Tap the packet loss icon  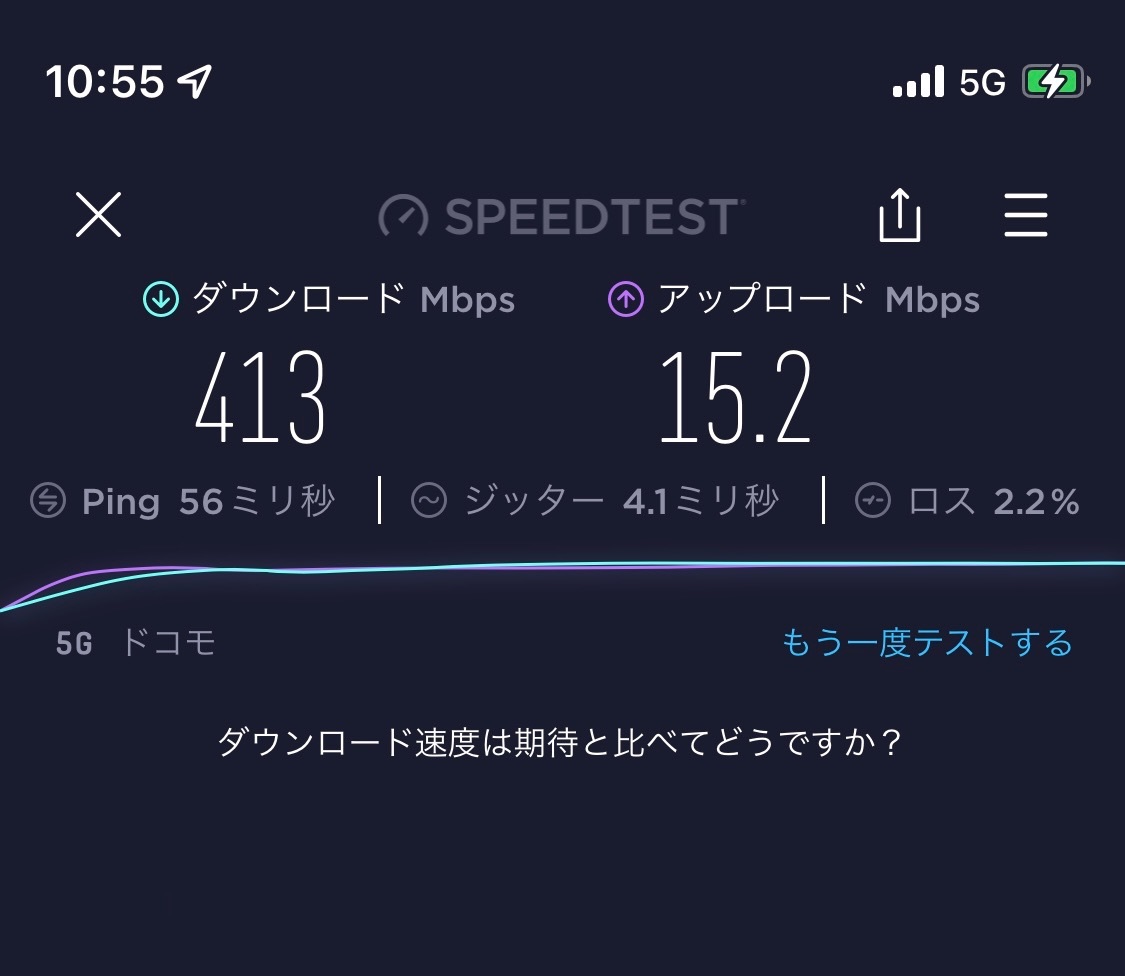click(873, 501)
